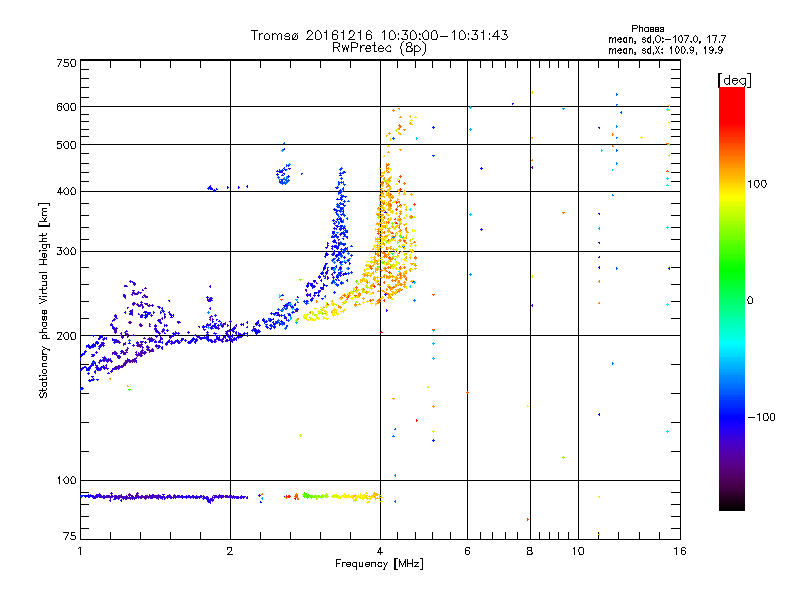Click the 'Stationary phase Virtual Height [km]' axis title
The width and height of the screenshot is (800, 600).
point(44,300)
